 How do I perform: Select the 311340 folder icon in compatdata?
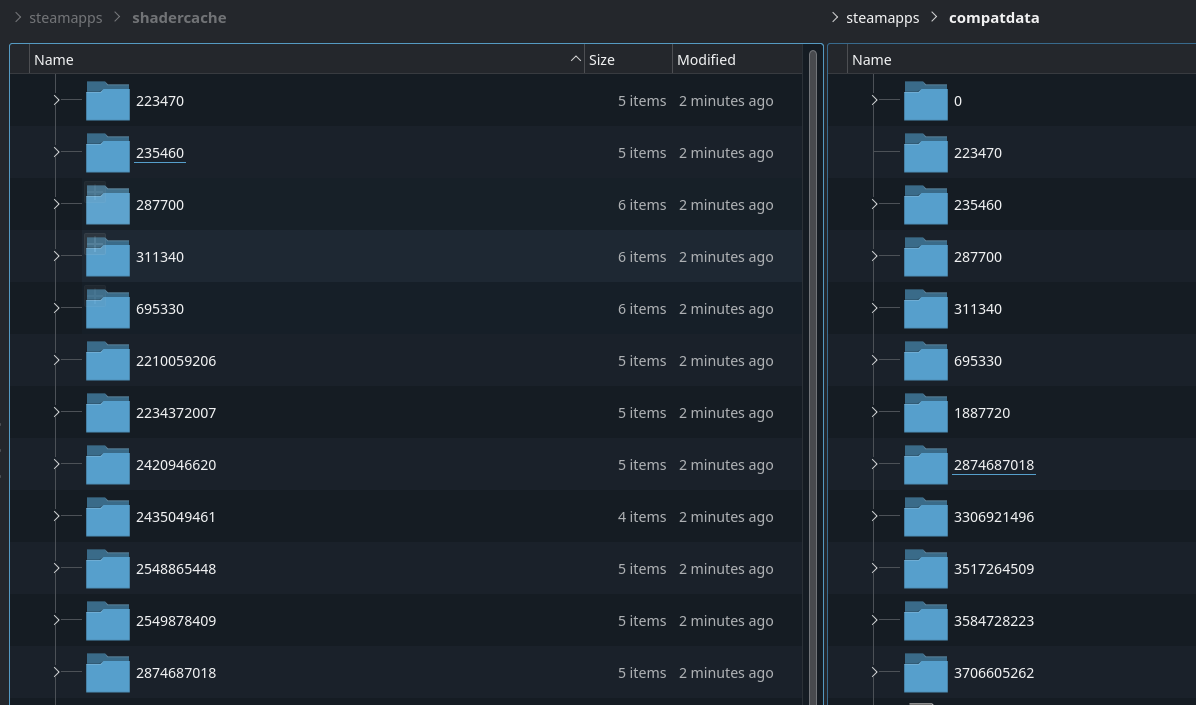pos(925,308)
